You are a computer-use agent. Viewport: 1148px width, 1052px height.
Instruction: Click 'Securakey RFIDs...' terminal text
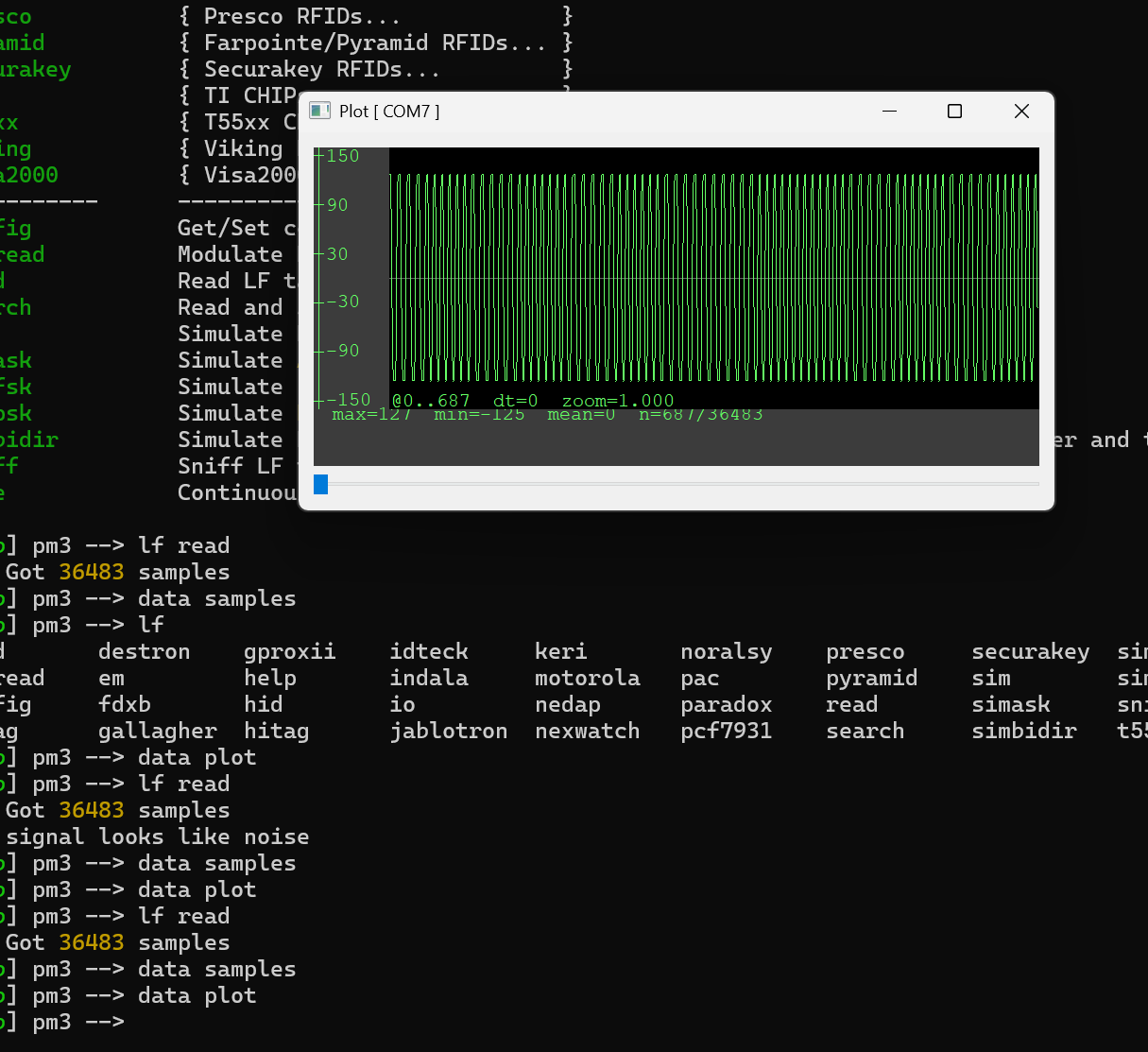(x=322, y=70)
